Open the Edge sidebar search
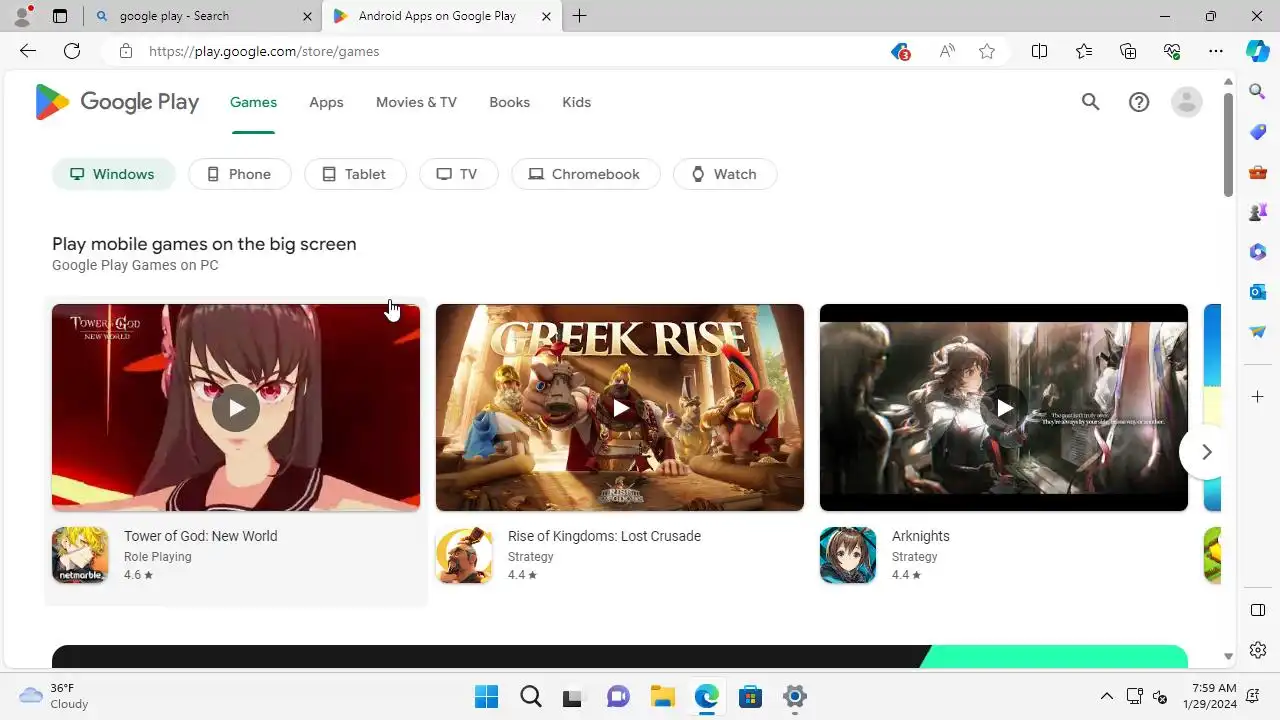This screenshot has width=1280, height=720. [1258, 91]
